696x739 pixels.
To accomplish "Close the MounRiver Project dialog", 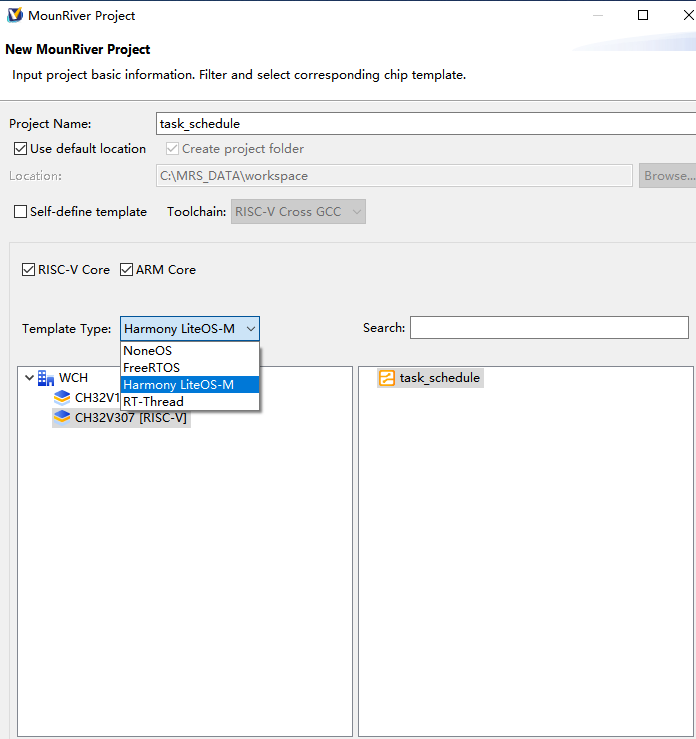I will coord(688,15).
